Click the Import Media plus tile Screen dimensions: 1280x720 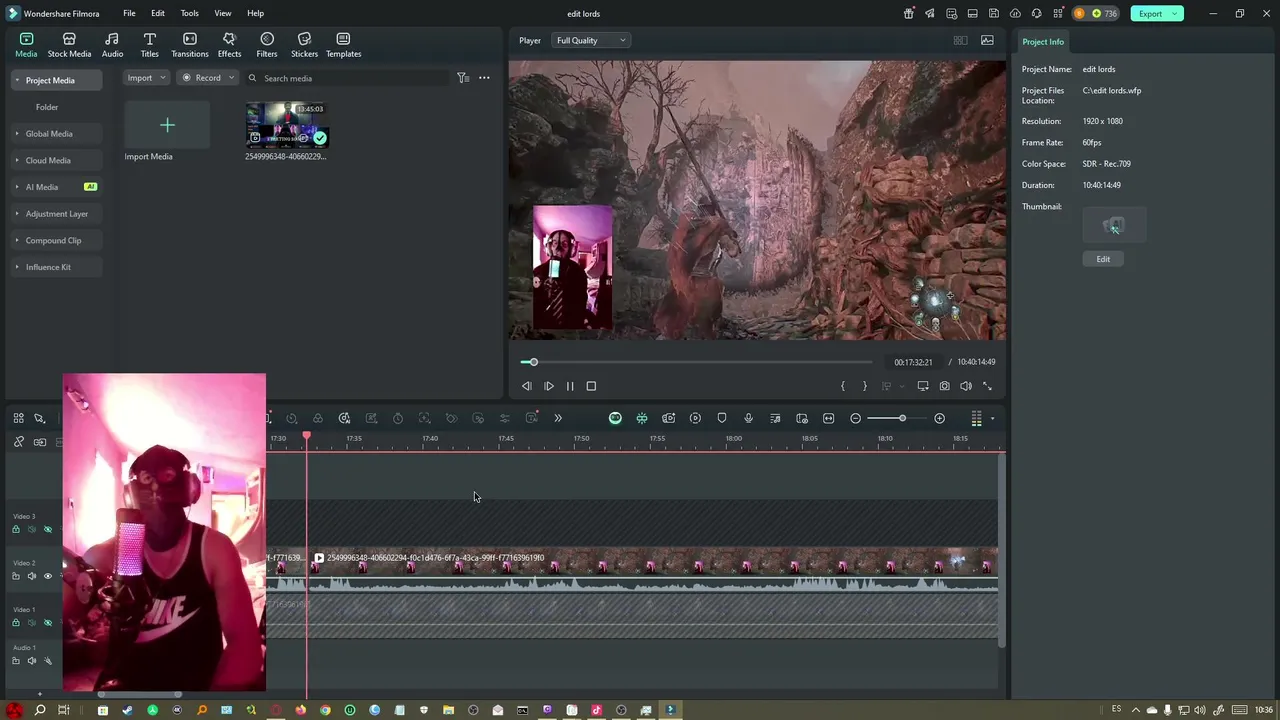(x=167, y=125)
